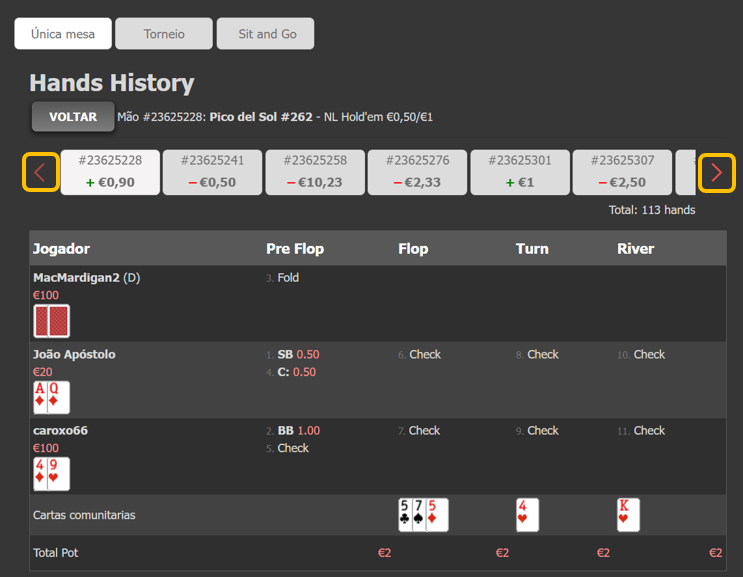
Task: Click the river card King of hearts
Action: [x=628, y=515]
